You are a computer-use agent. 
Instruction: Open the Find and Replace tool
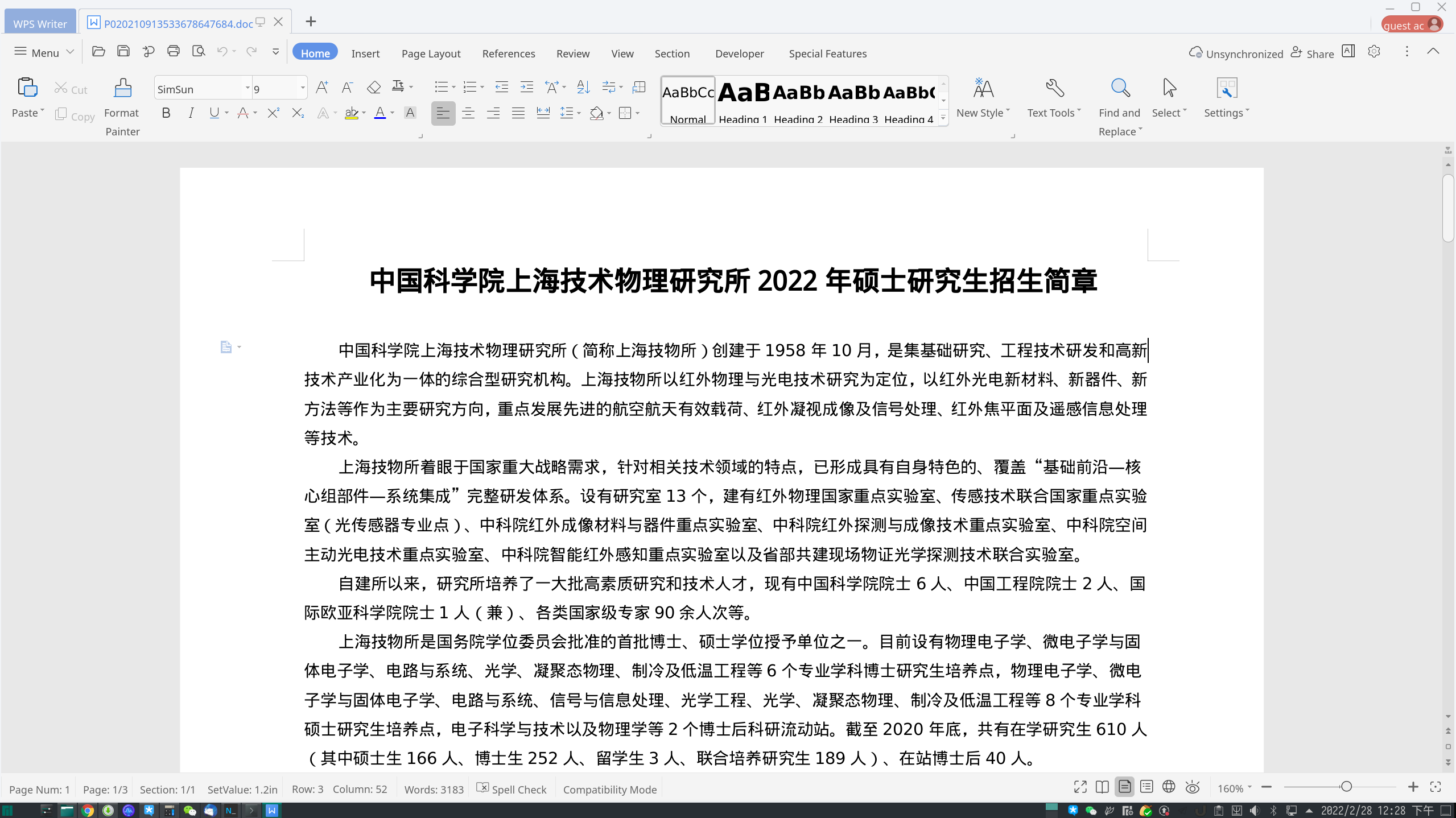(1119, 88)
